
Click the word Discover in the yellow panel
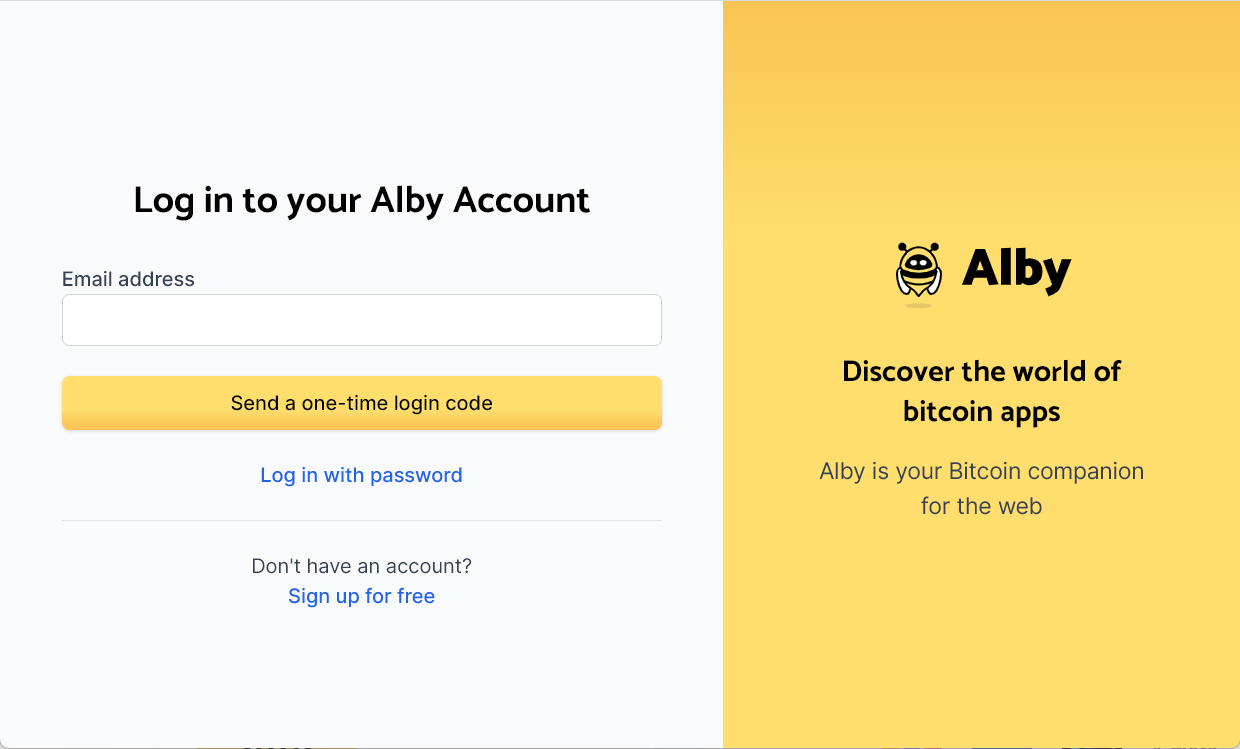pos(897,371)
